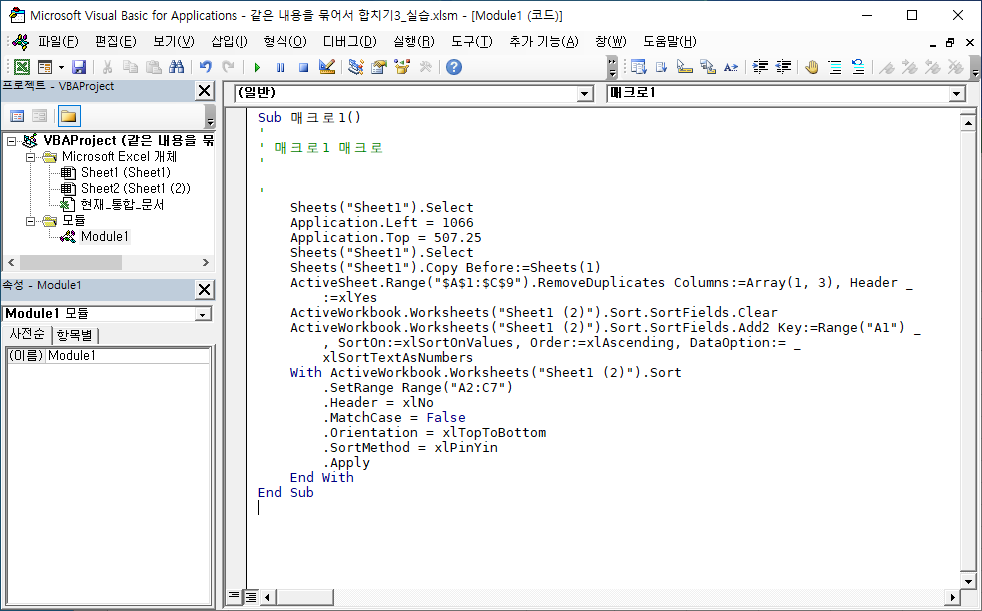This screenshot has height=611, width=982.
Task: Click the Insert UserForm toolbar icon
Action: pos(44,67)
